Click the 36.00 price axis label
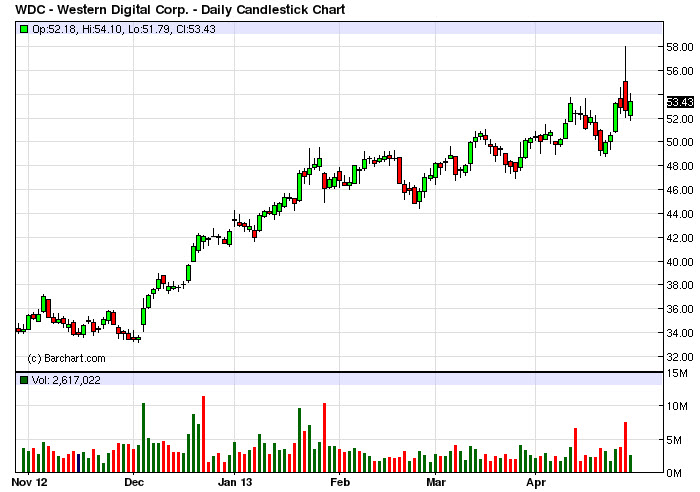The image size is (700, 492). 679,309
